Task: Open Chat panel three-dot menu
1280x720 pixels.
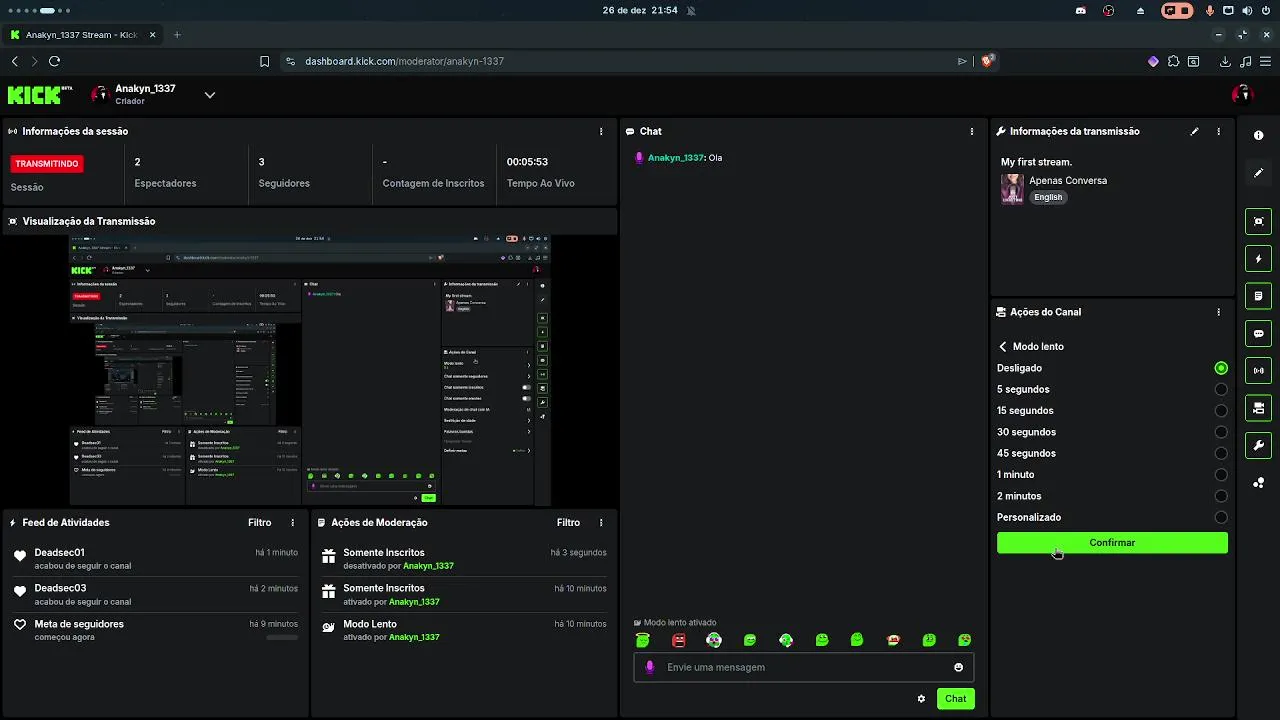Action: tap(972, 131)
